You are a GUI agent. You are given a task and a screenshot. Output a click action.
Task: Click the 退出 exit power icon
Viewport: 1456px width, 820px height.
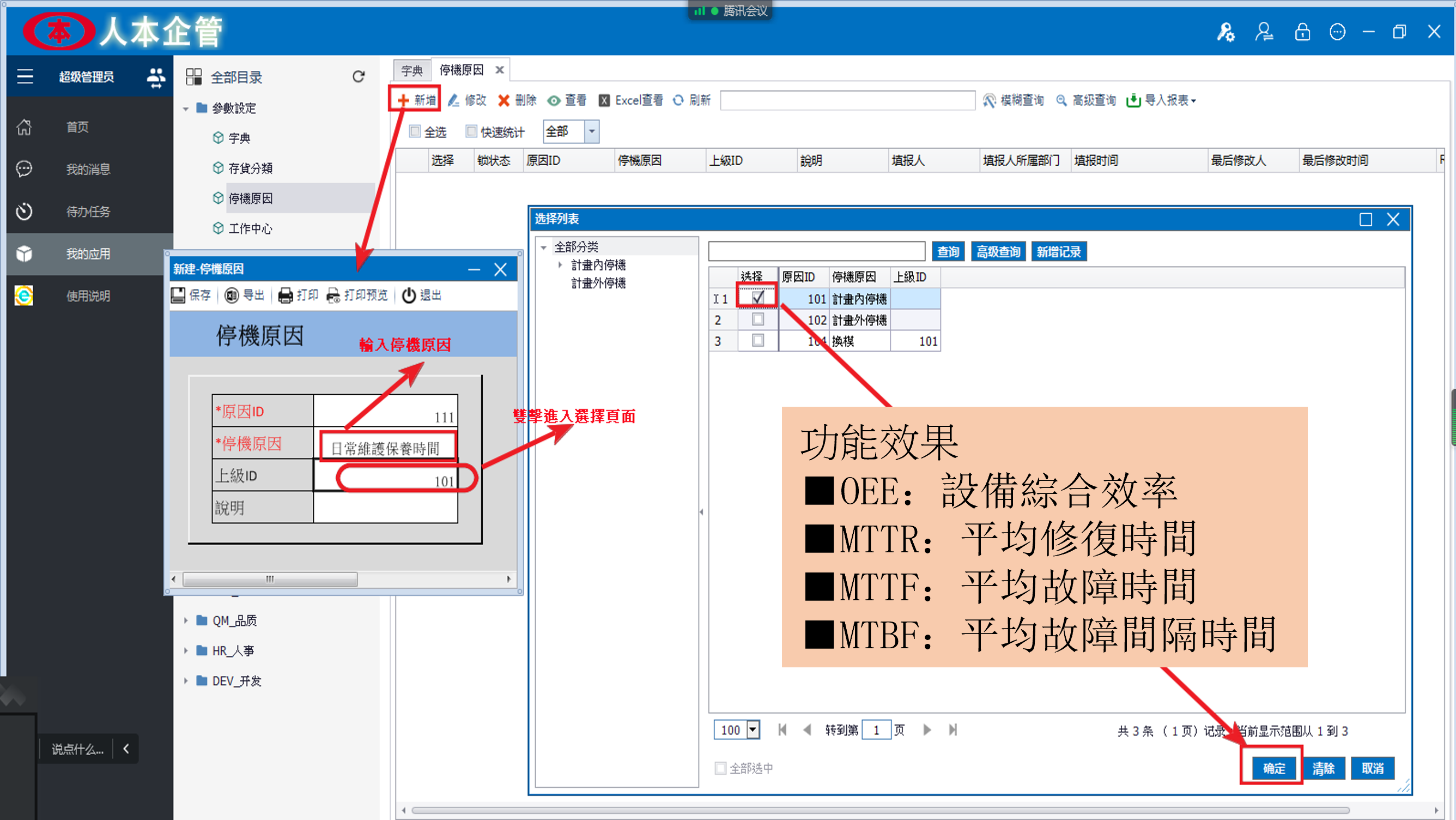(408, 294)
